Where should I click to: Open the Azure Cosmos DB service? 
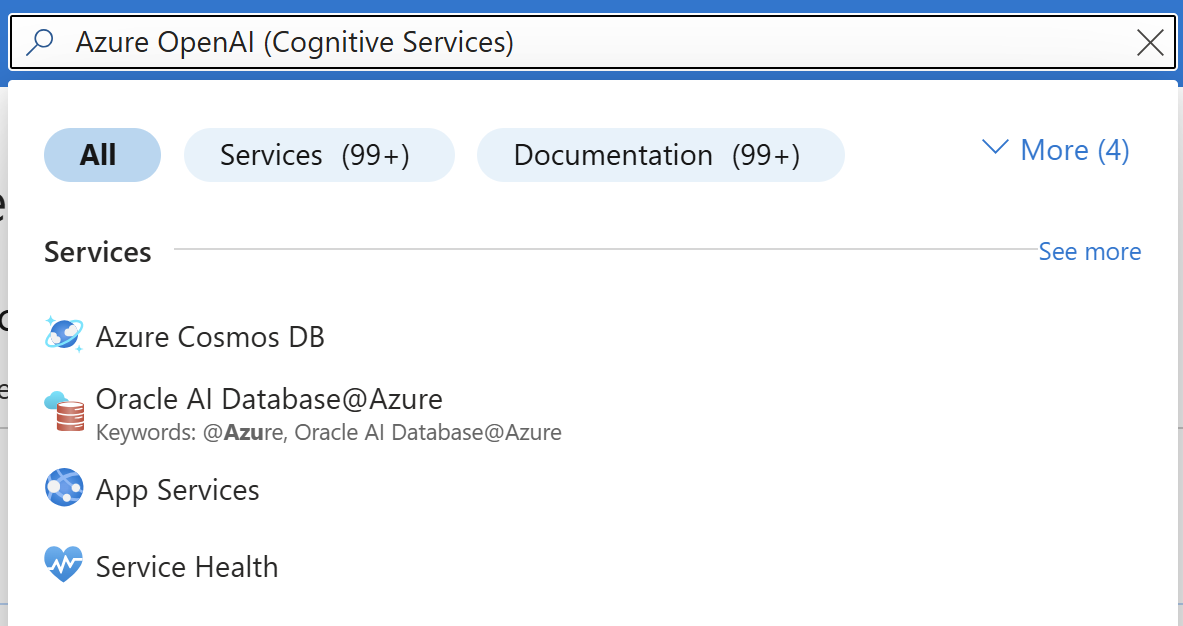click(210, 336)
